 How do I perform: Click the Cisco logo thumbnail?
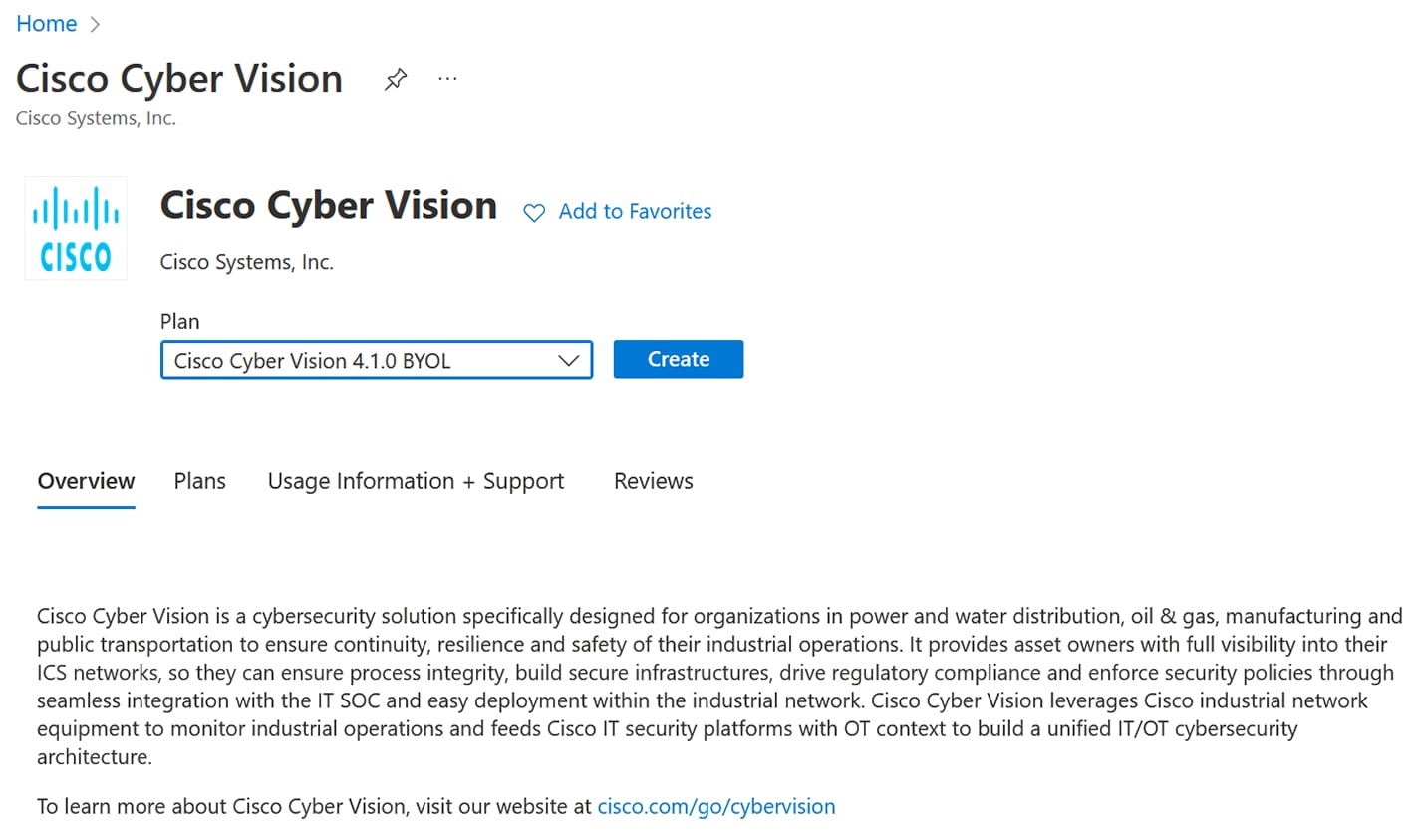click(75, 227)
